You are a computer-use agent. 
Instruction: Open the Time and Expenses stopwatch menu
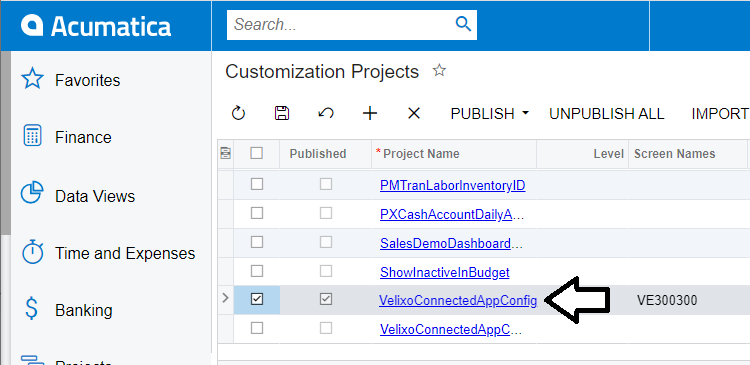[33, 252]
